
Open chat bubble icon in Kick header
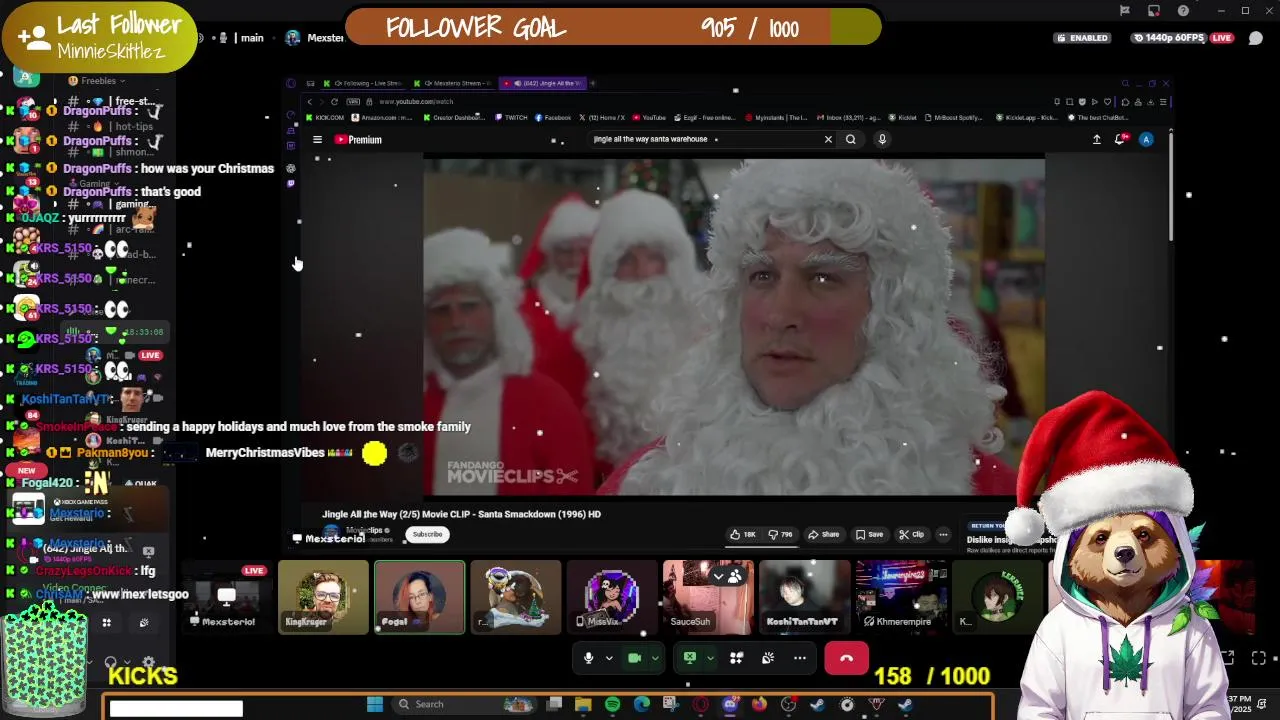pos(1256,38)
